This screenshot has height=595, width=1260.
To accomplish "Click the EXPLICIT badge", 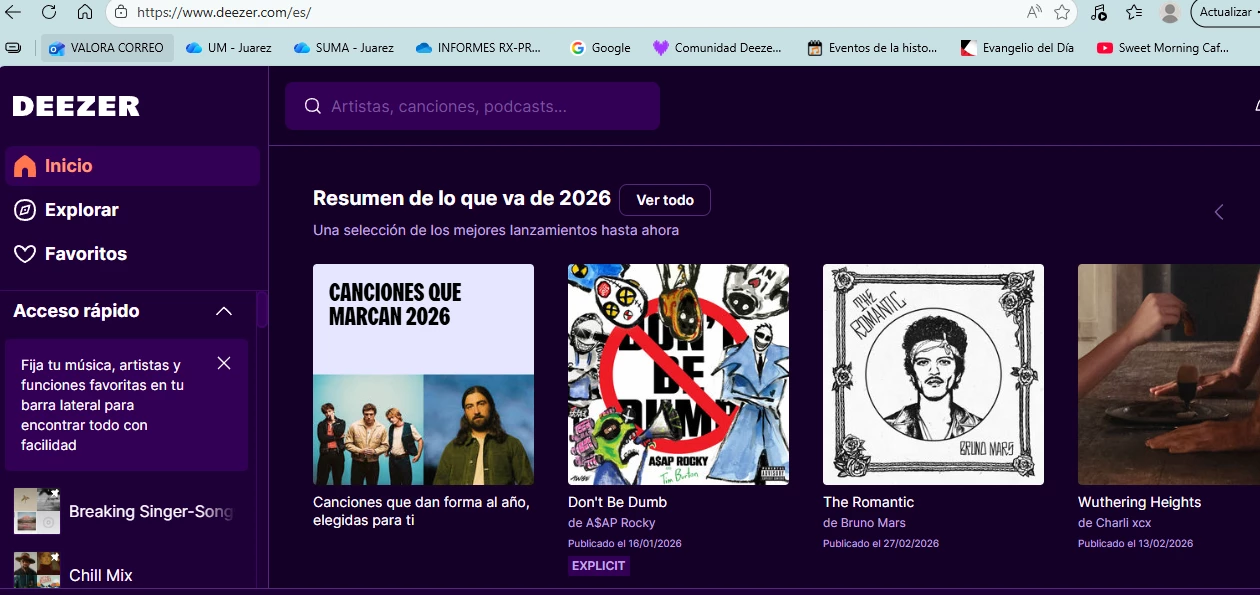I will [599, 566].
